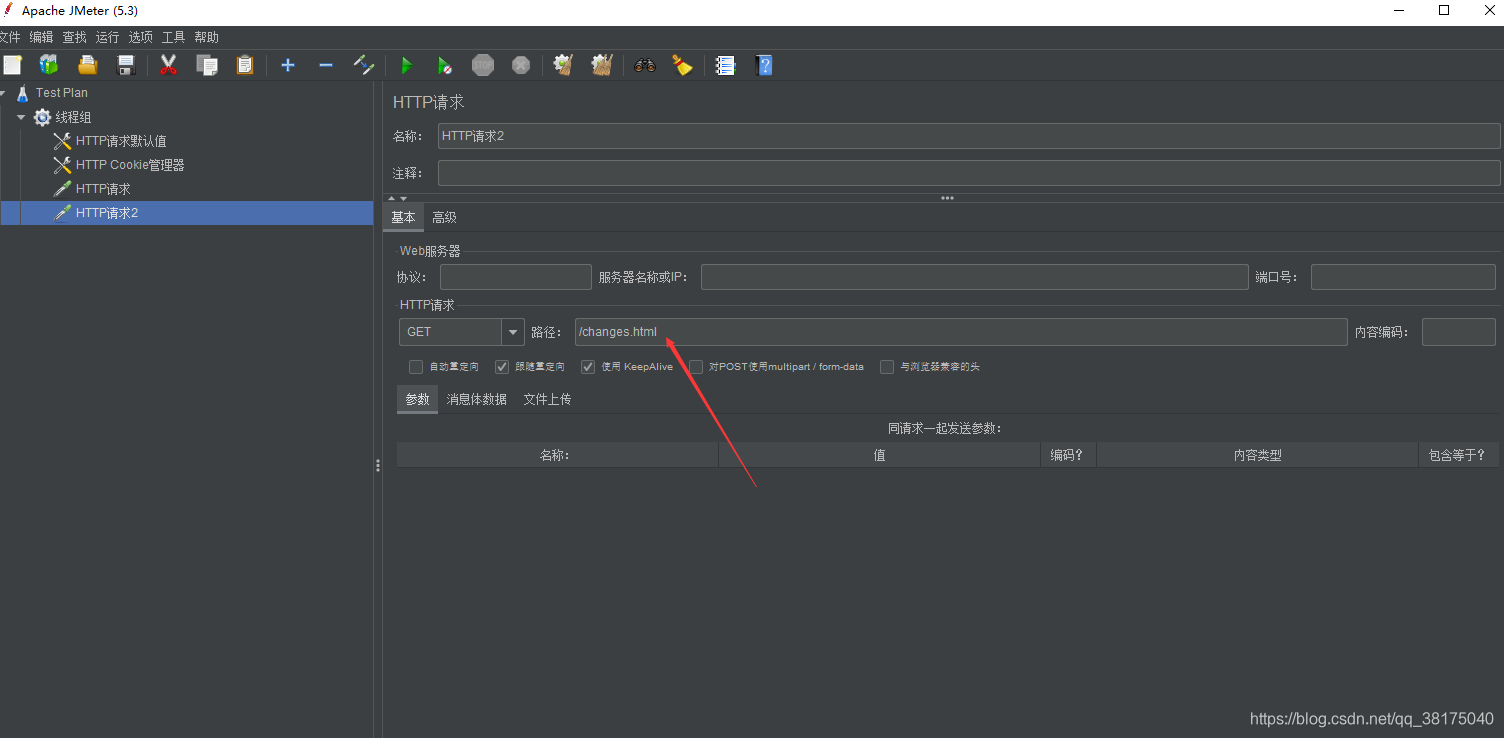Click the 名称 input field with HTTP请求2

click(969, 136)
